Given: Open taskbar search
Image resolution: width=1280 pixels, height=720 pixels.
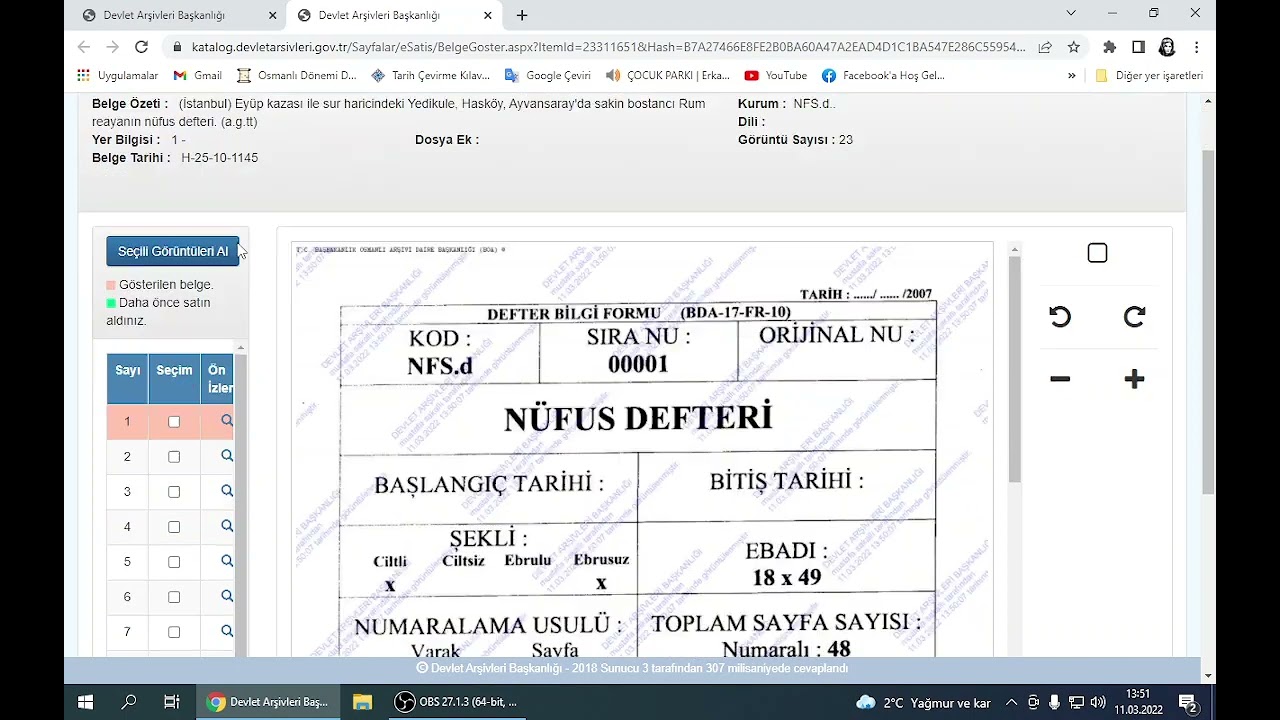Looking at the screenshot, I should pyautogui.click(x=128, y=702).
